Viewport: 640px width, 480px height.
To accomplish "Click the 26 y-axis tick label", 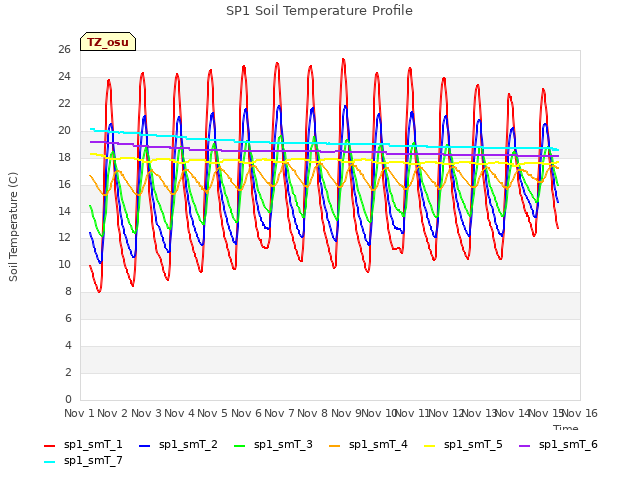I will coord(64,49).
